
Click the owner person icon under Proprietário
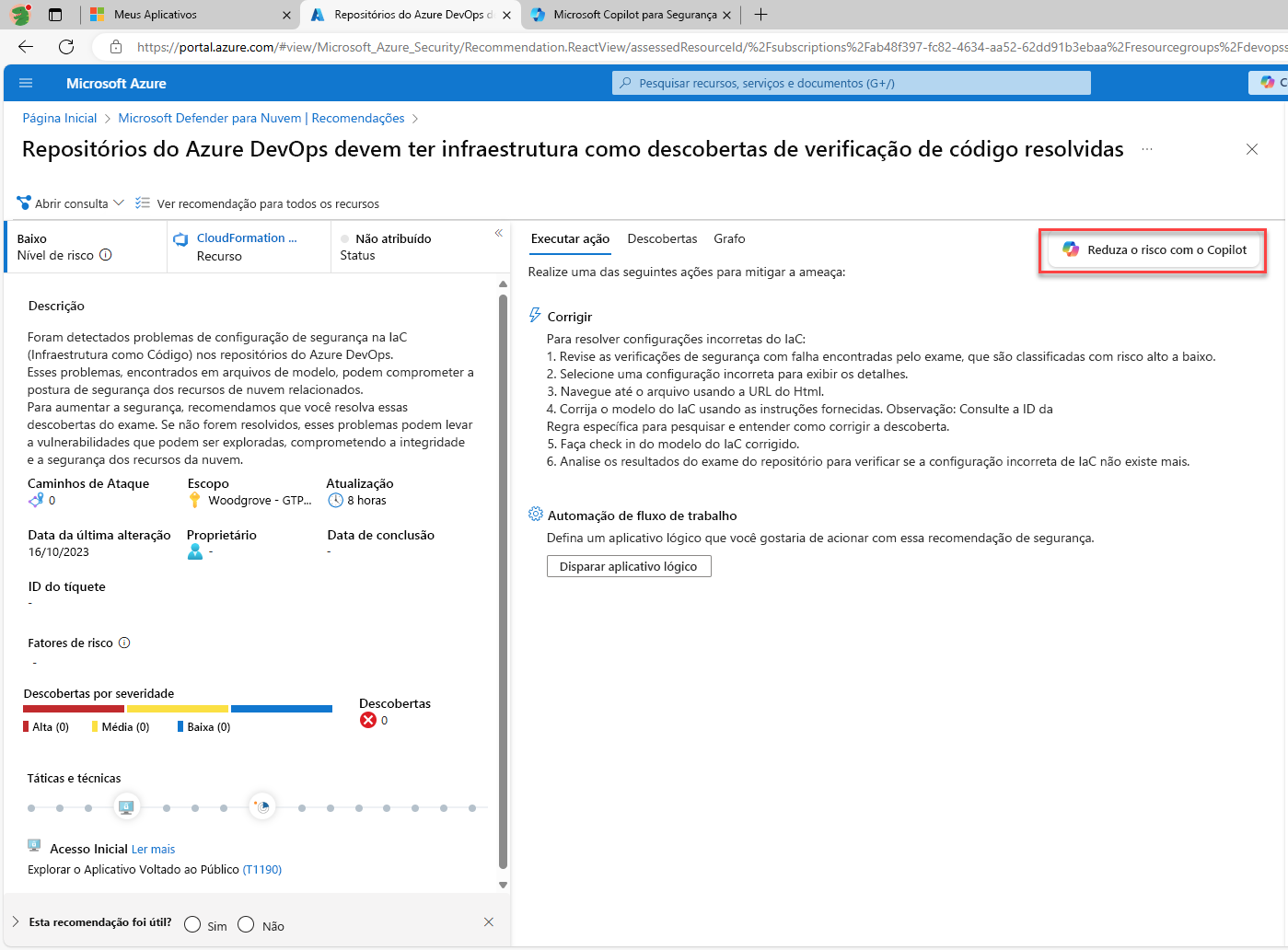coord(195,551)
